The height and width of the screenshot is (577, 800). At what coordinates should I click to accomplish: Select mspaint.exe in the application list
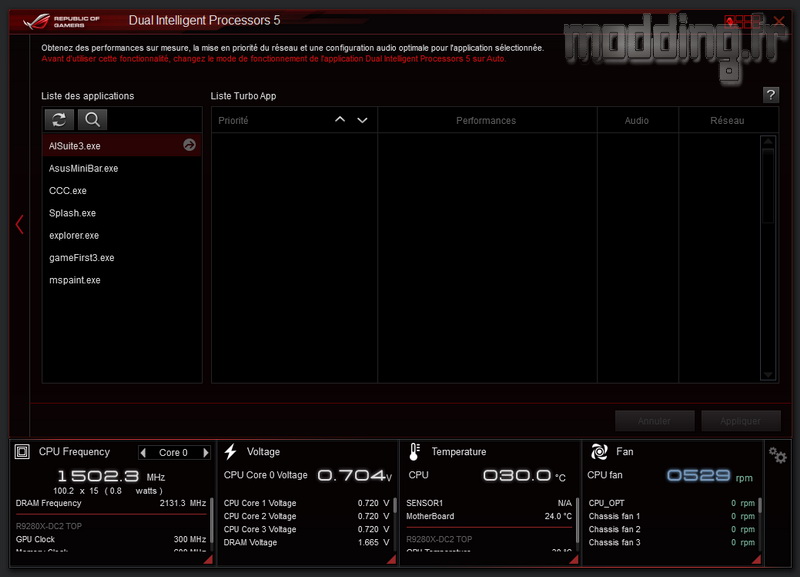[x=122, y=280]
